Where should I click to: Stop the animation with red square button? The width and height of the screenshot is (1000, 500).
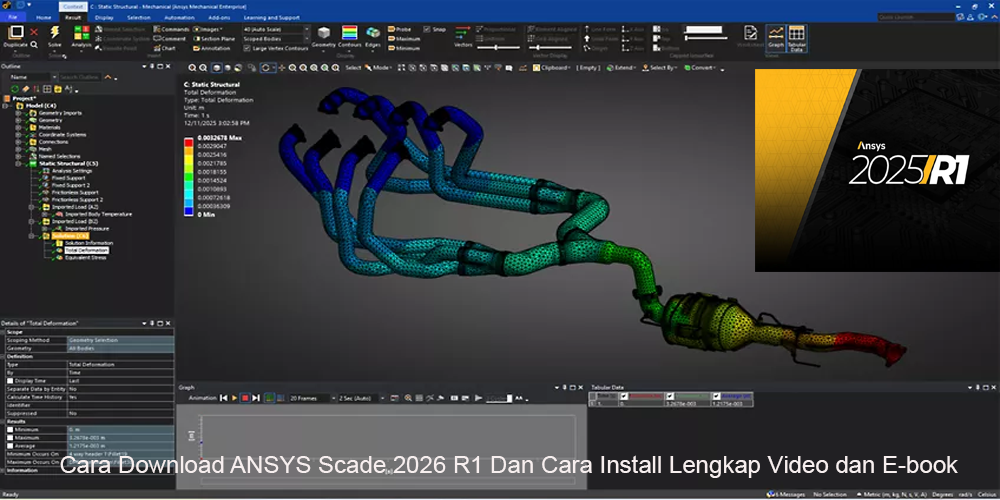click(245, 398)
